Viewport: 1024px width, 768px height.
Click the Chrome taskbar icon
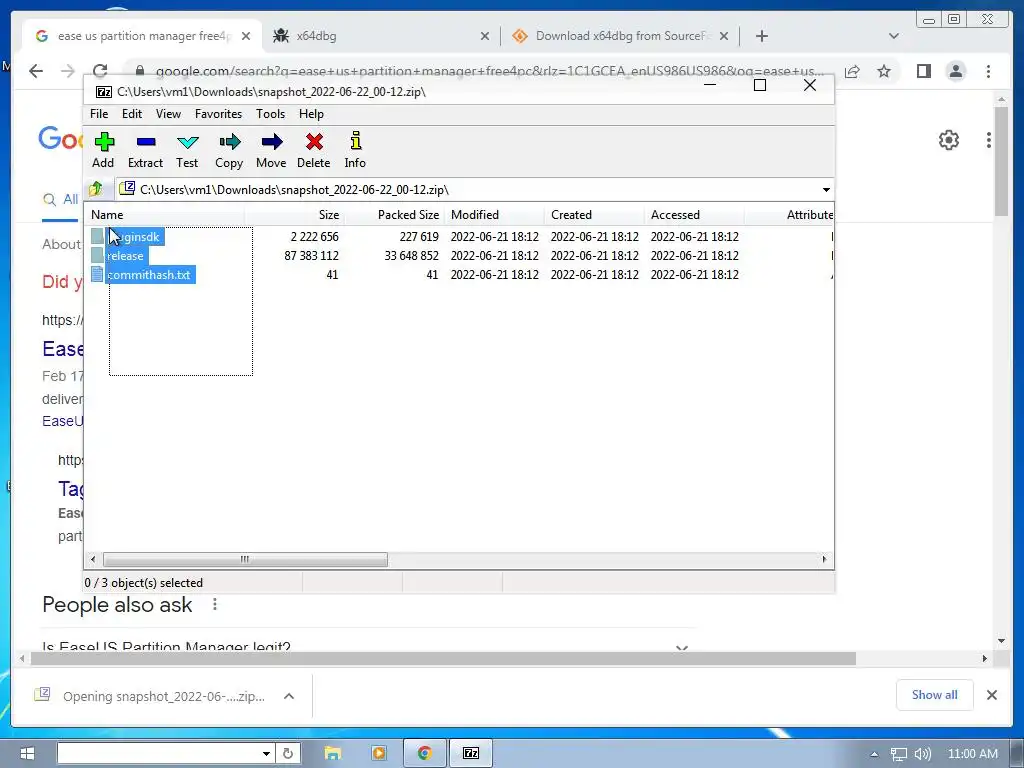(425, 754)
